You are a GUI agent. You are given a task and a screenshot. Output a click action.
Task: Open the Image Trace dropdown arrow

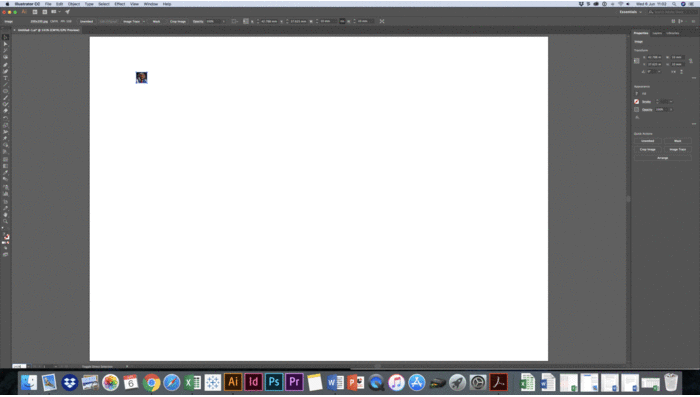144,21
